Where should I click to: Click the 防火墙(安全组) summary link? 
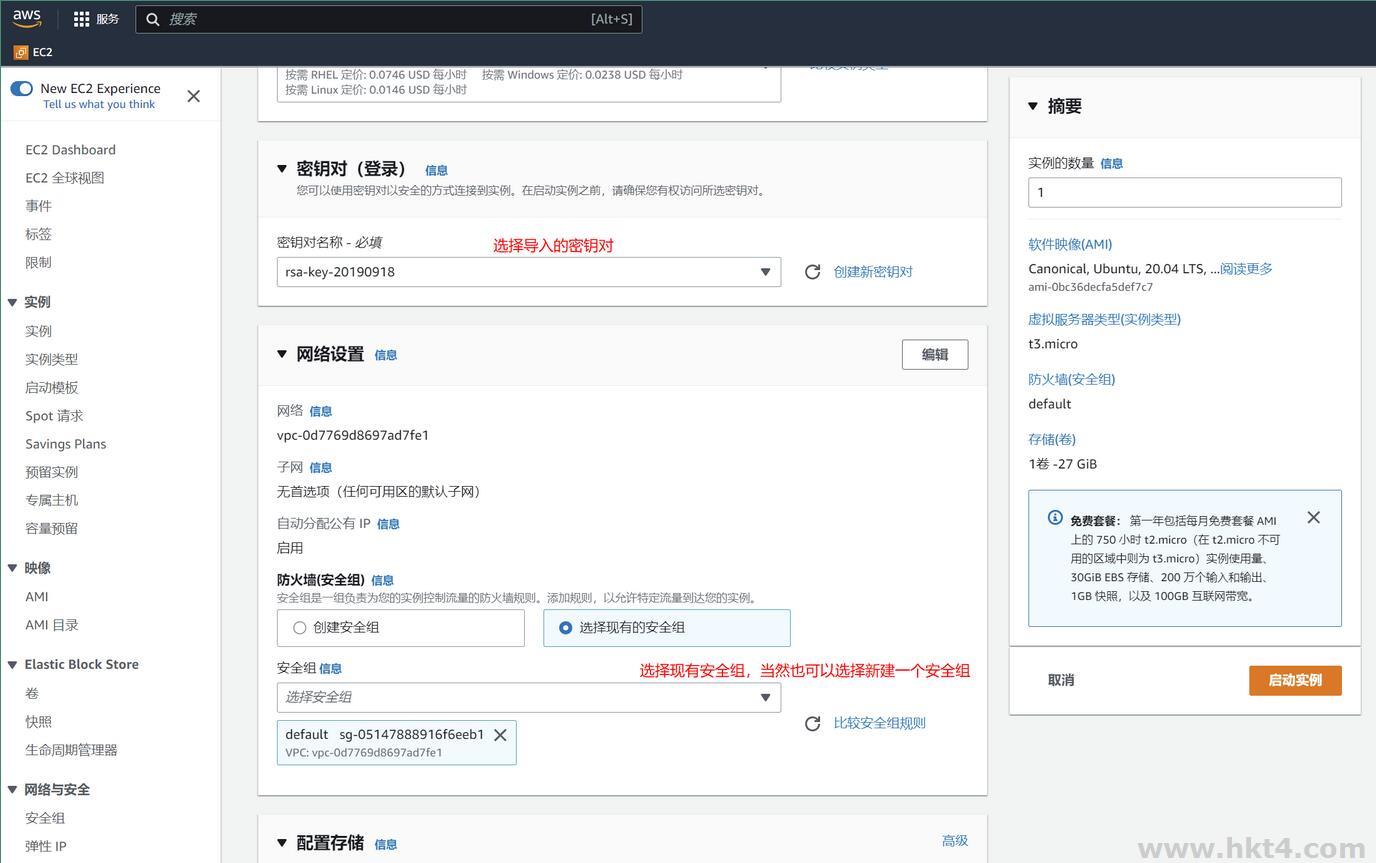click(x=1072, y=379)
